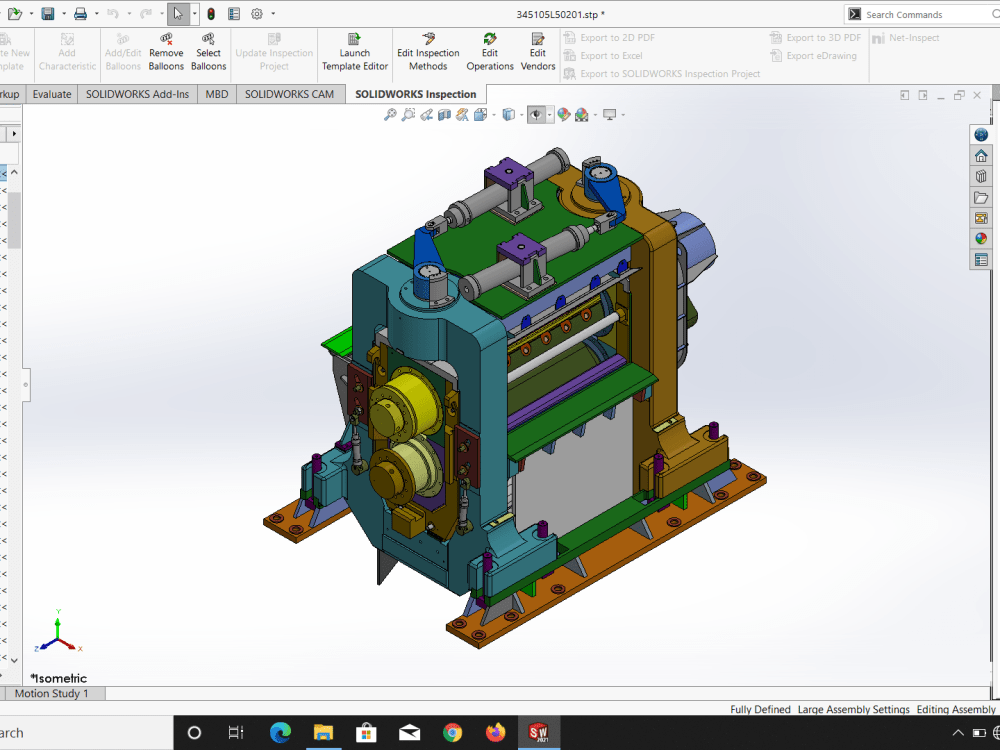Open the MBD ribbon tab
This screenshot has height=750, width=1000.
(x=216, y=94)
